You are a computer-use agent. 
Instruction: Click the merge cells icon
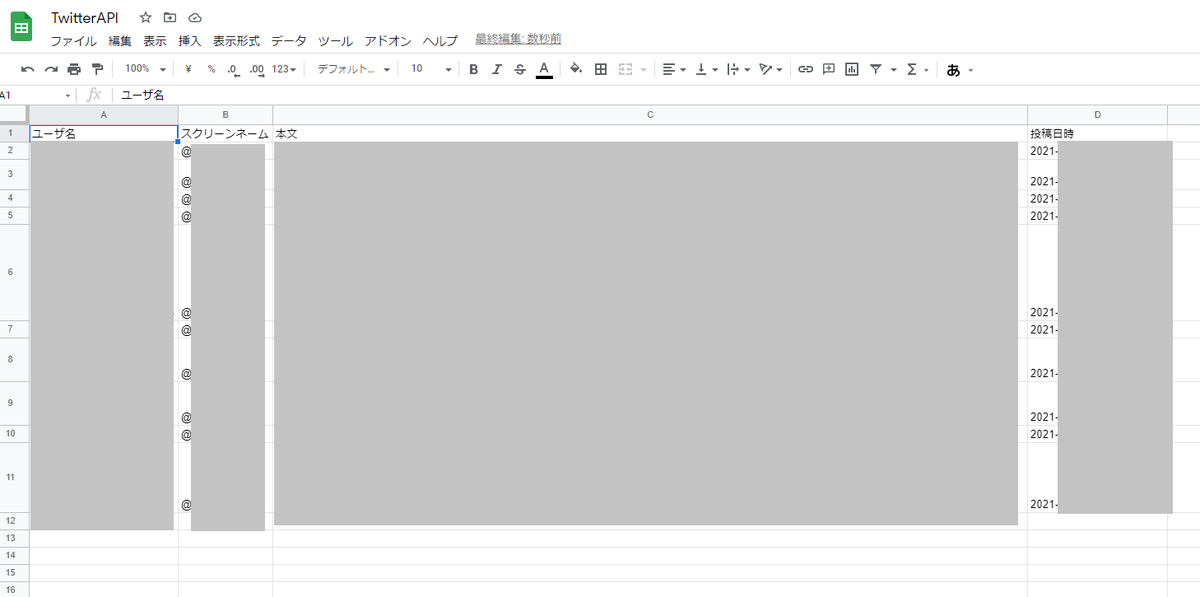(626, 69)
